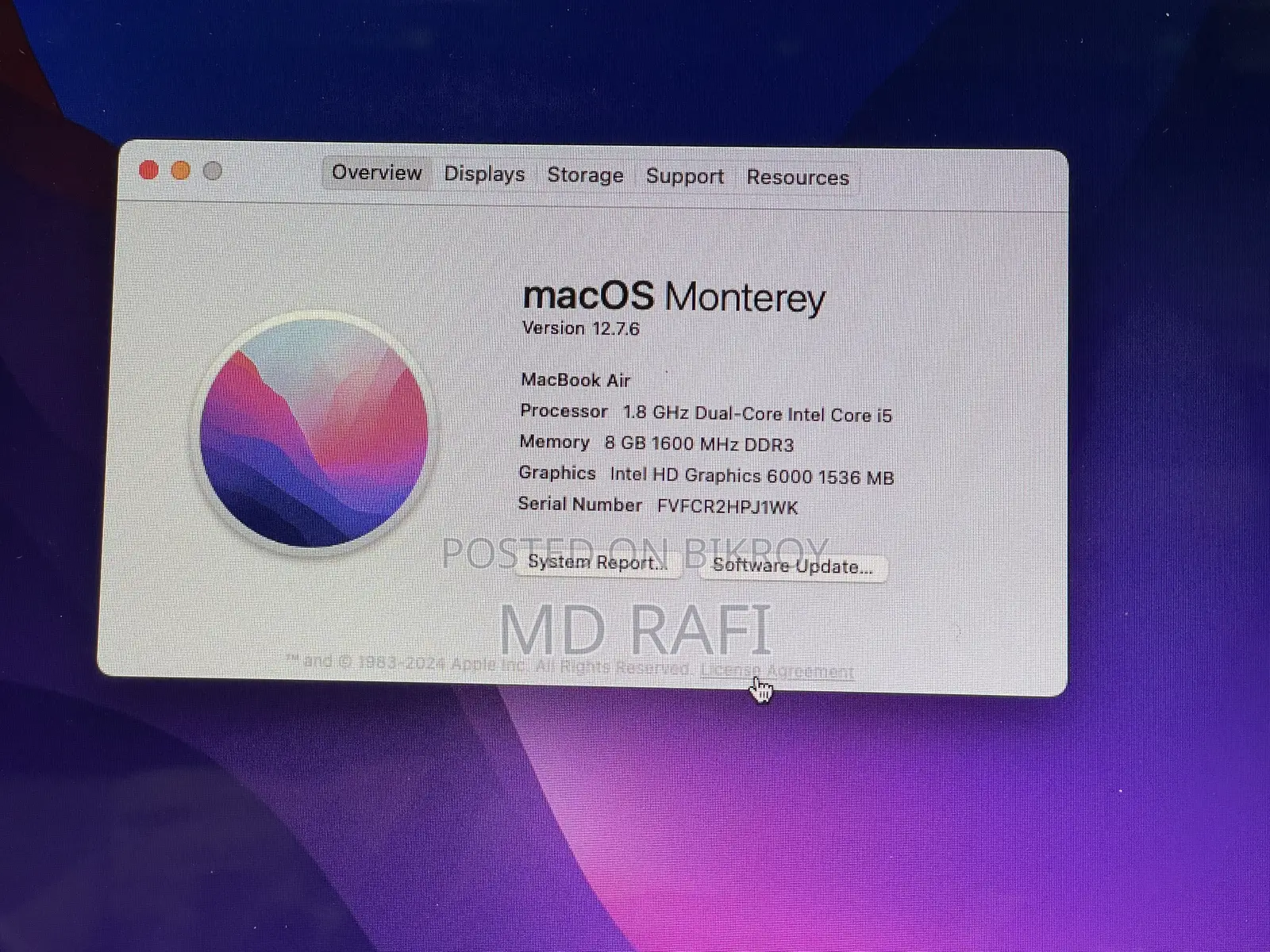This screenshot has height=952, width=1270.
Task: Click the MacBook Air model text
Action: [x=575, y=380]
